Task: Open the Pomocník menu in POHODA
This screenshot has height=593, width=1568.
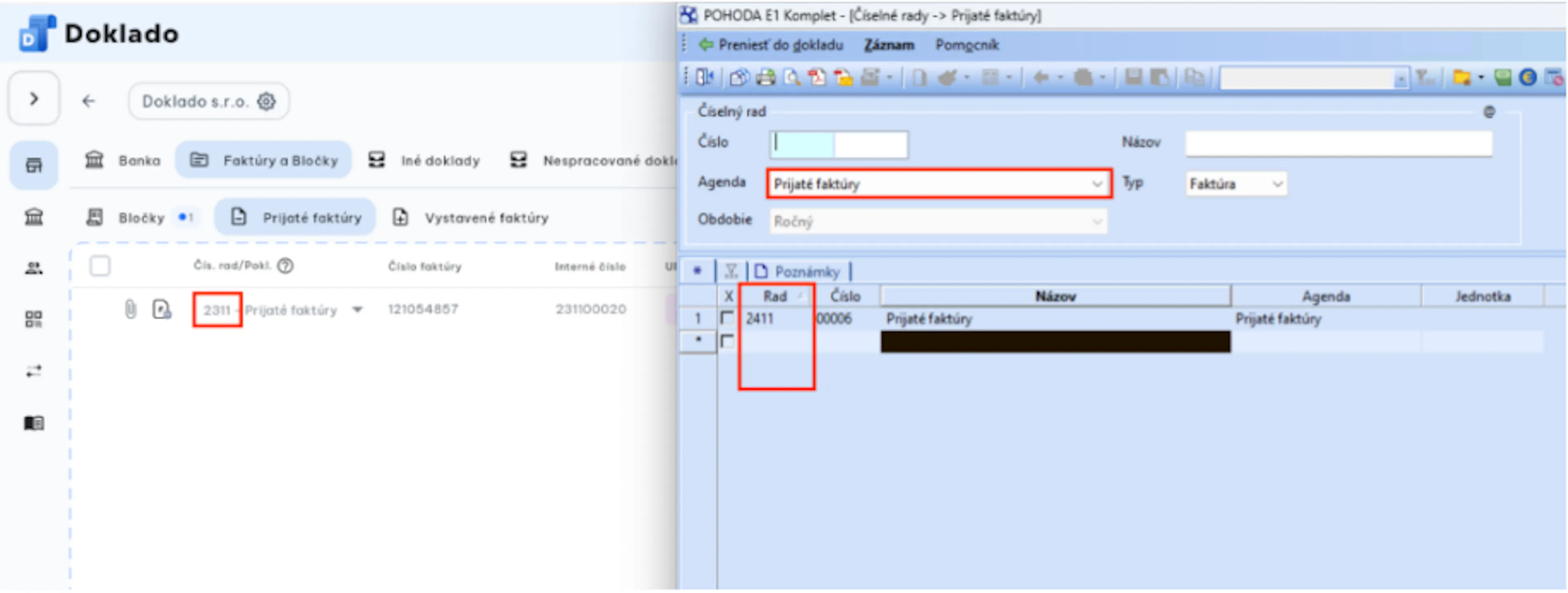Action: (967, 45)
